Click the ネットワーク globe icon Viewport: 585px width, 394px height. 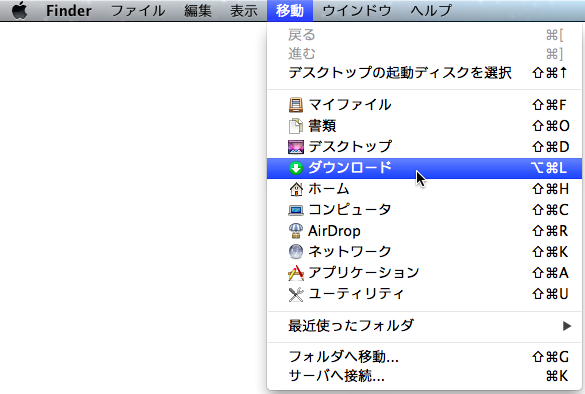296,252
